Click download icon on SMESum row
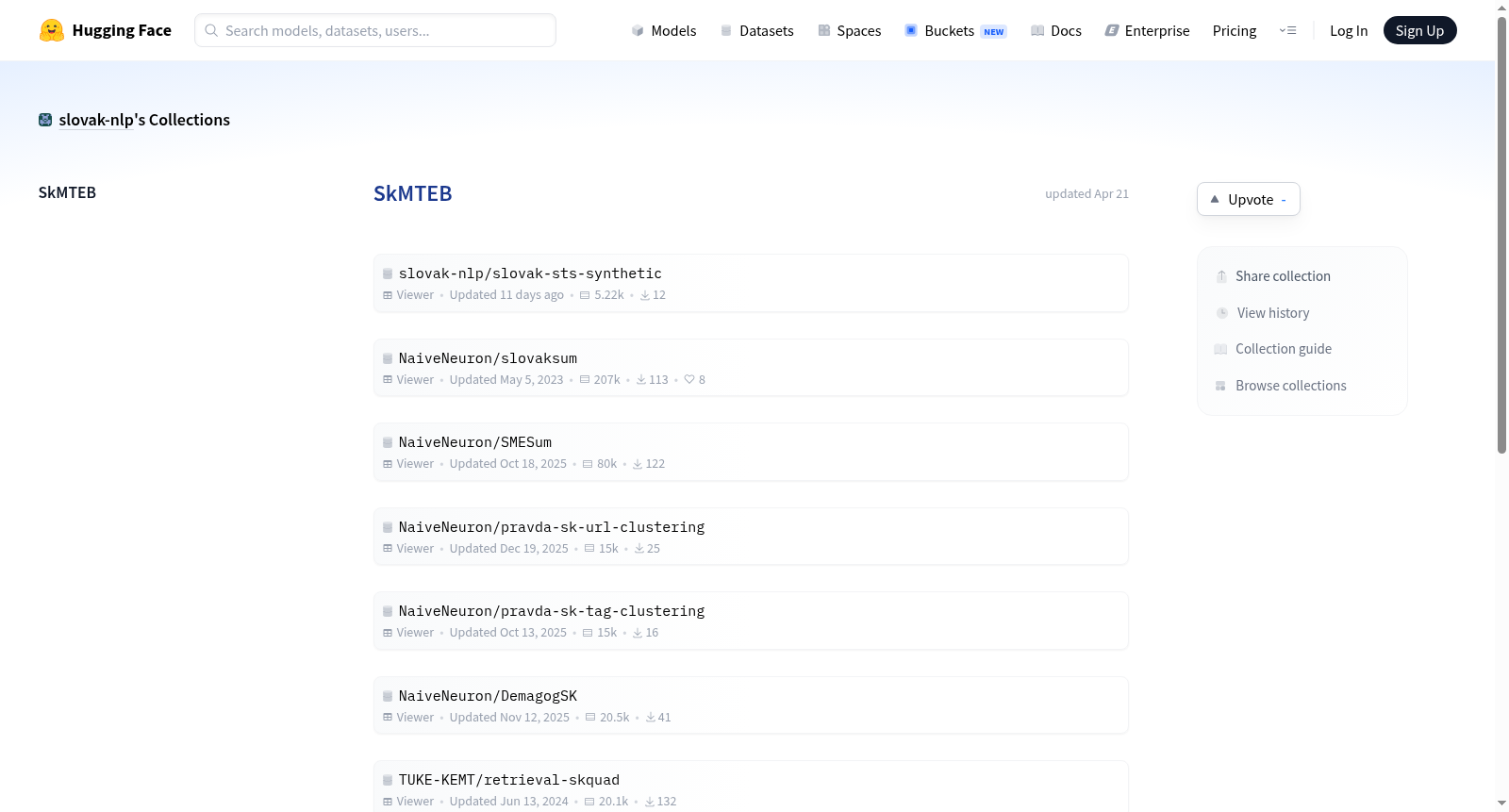Viewport: 1509px width, 812px height. [638, 464]
